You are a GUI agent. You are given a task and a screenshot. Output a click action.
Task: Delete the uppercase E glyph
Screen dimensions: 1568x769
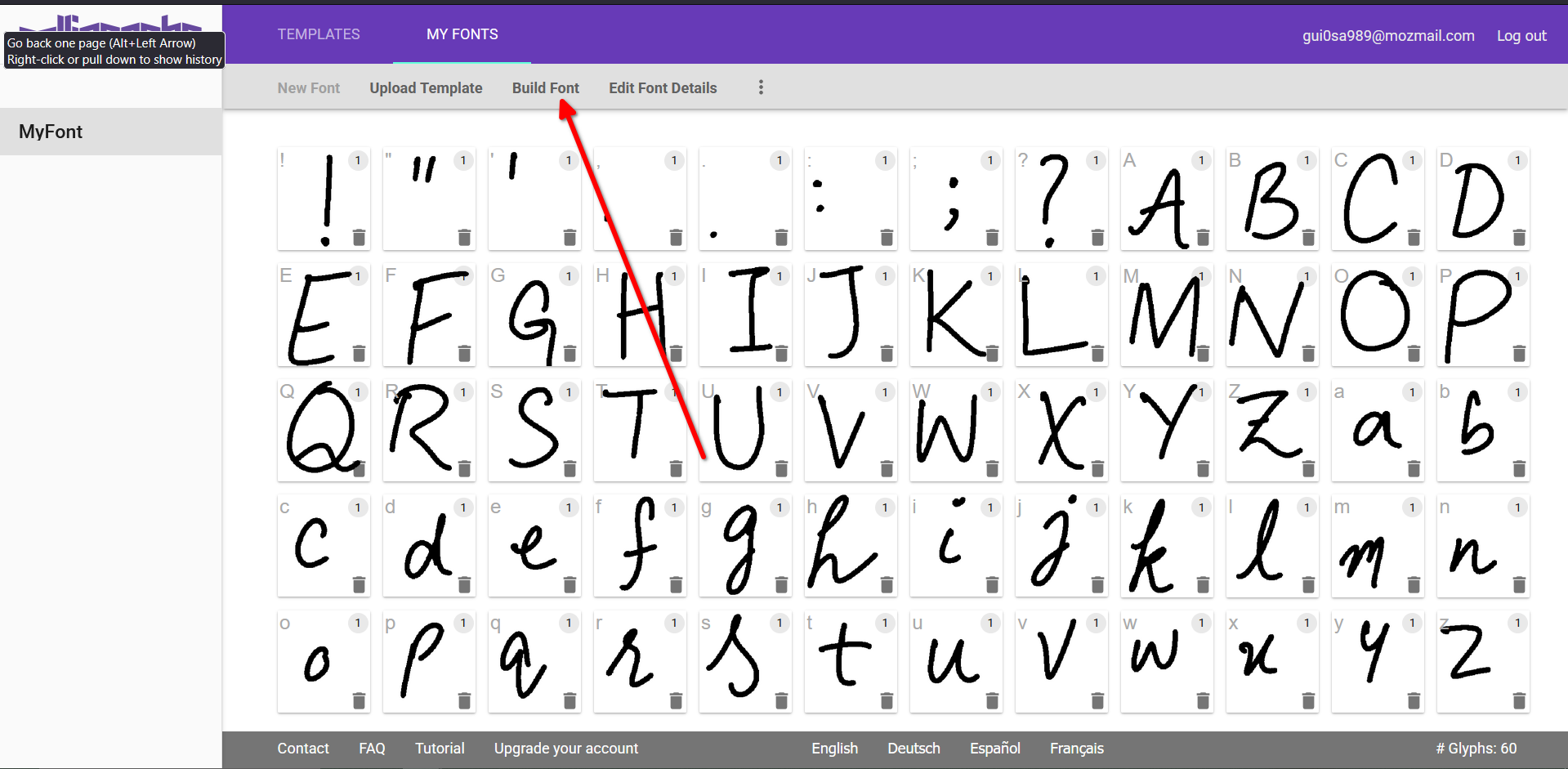coord(359,354)
